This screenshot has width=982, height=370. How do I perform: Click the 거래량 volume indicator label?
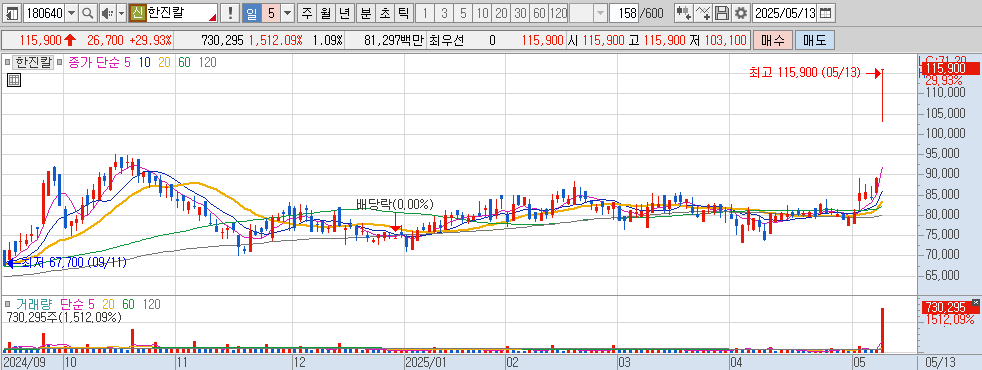coord(34,304)
